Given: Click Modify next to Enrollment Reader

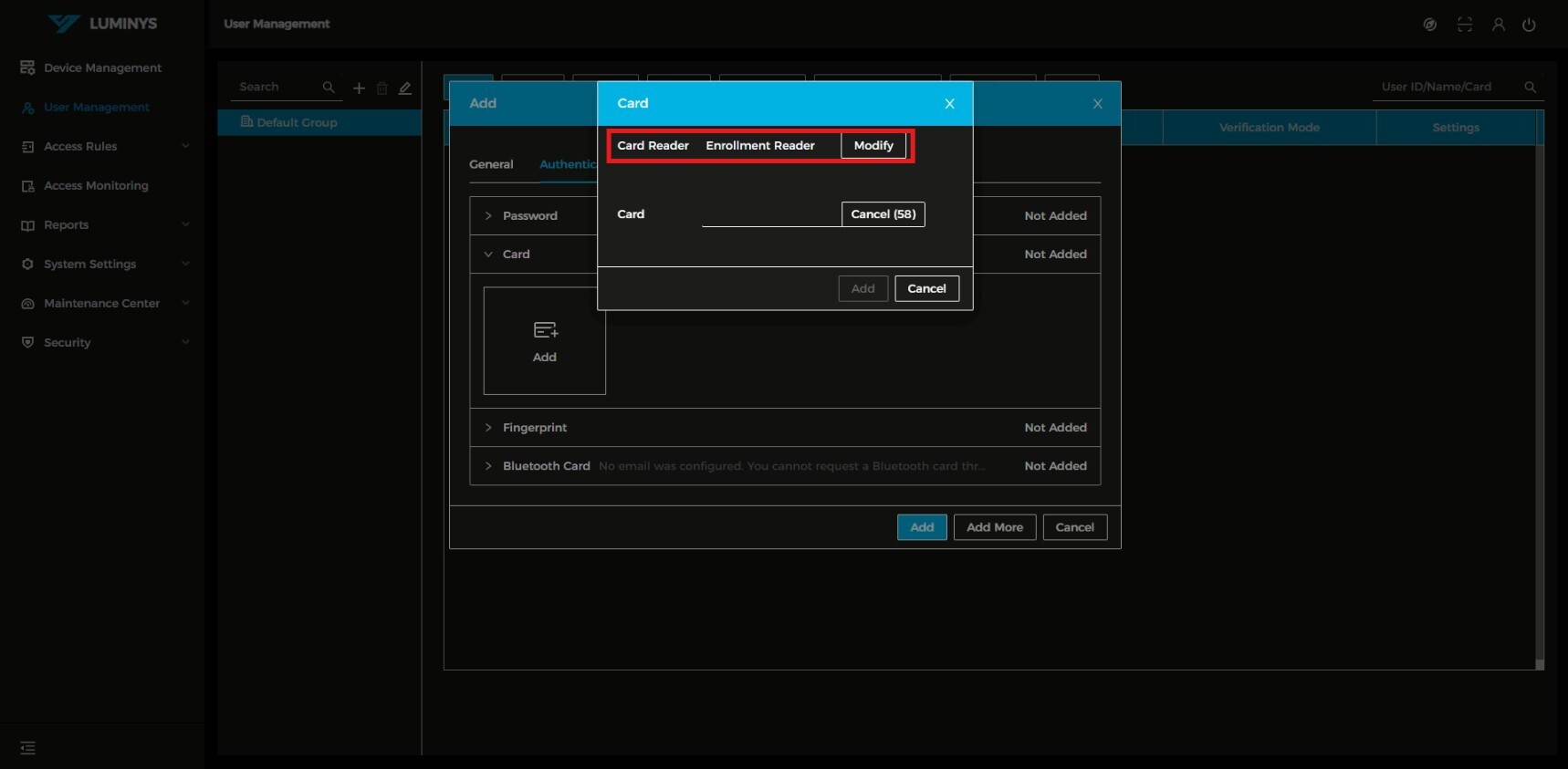Looking at the screenshot, I should [x=873, y=146].
